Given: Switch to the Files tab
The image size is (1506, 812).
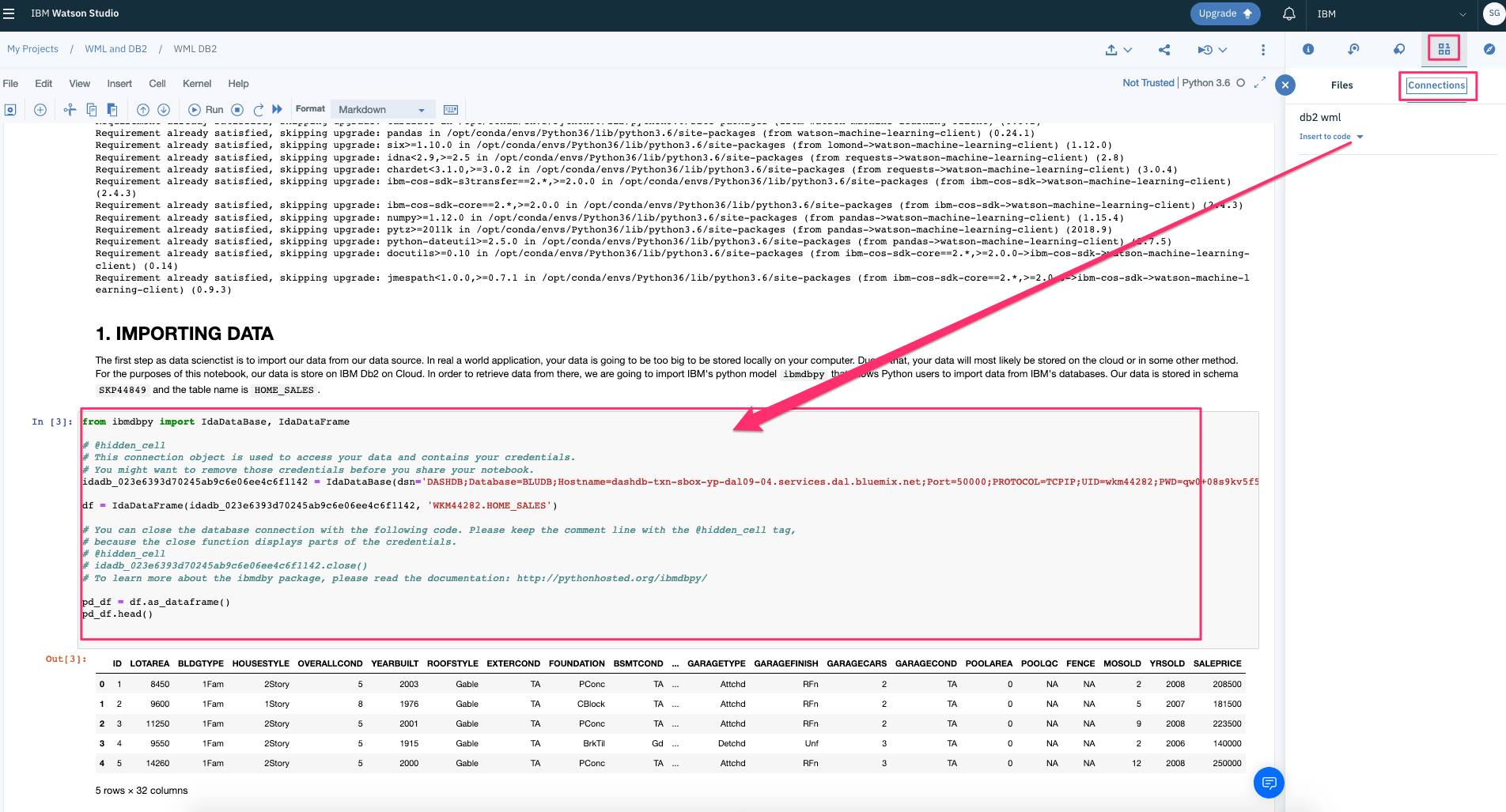Looking at the screenshot, I should tap(1341, 85).
